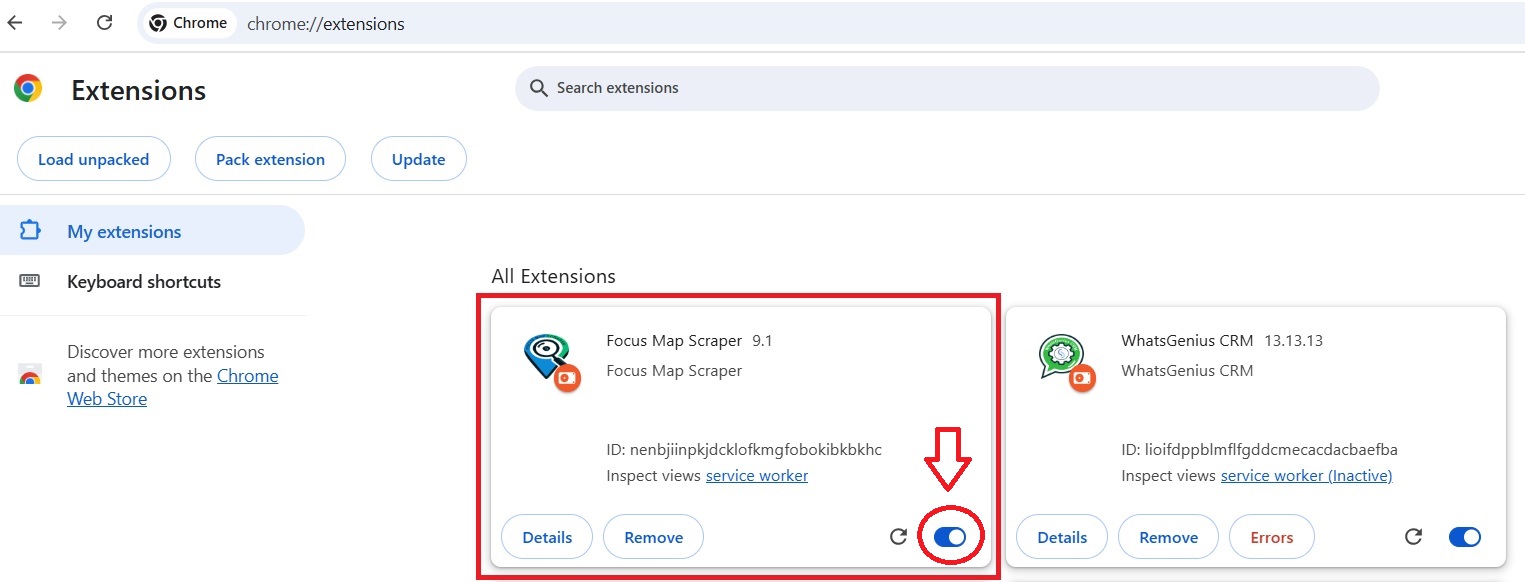The width and height of the screenshot is (1525, 582).
Task: Click the magnifier icon in the search bar
Action: point(538,88)
